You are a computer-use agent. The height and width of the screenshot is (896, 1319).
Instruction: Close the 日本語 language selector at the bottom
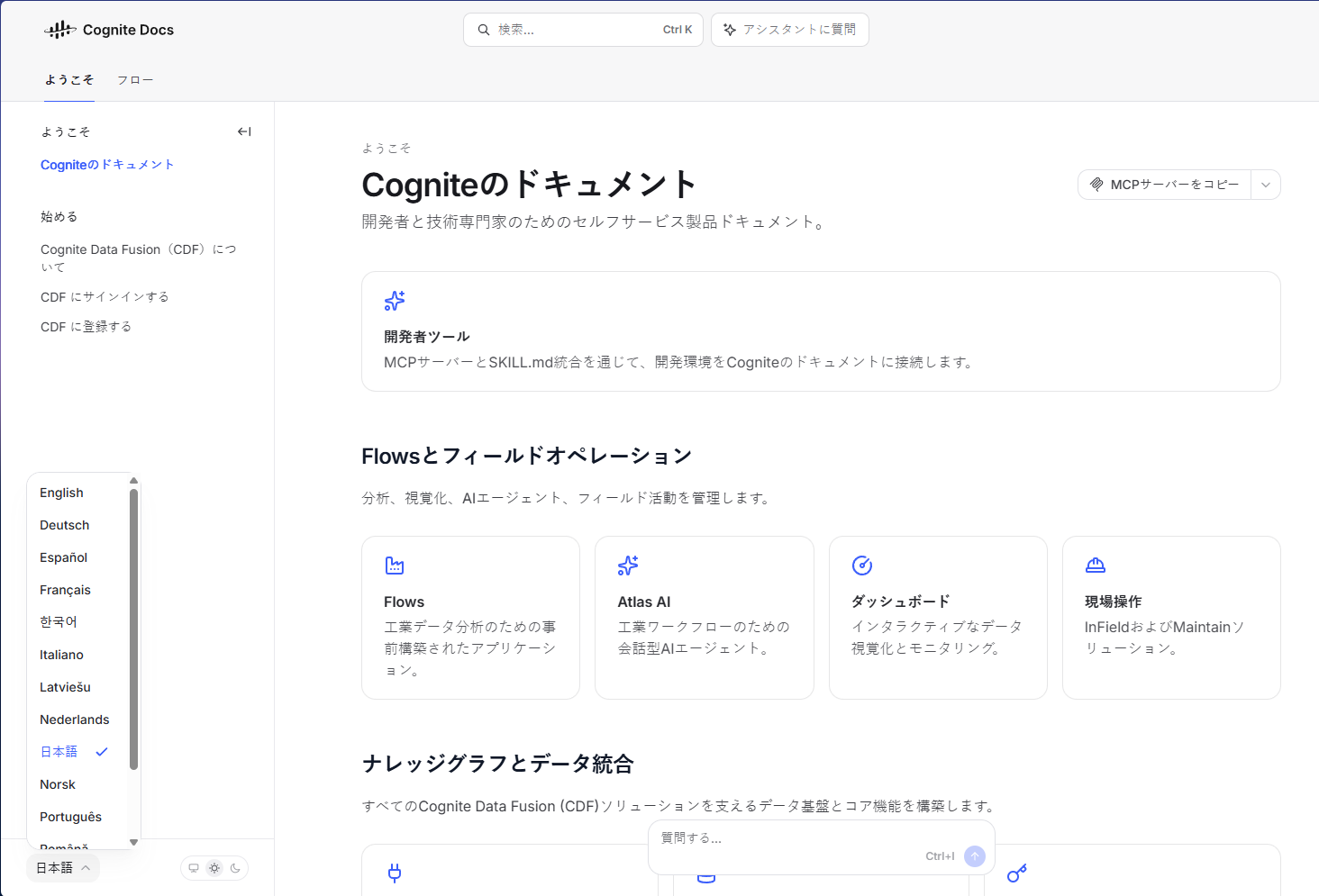63,868
